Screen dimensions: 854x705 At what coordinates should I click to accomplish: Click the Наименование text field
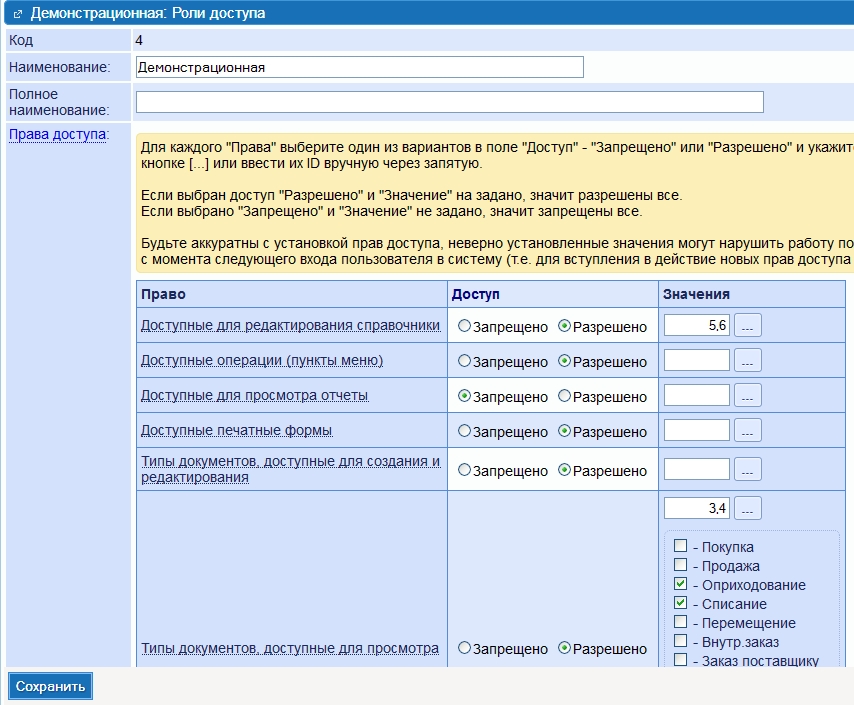[359, 67]
